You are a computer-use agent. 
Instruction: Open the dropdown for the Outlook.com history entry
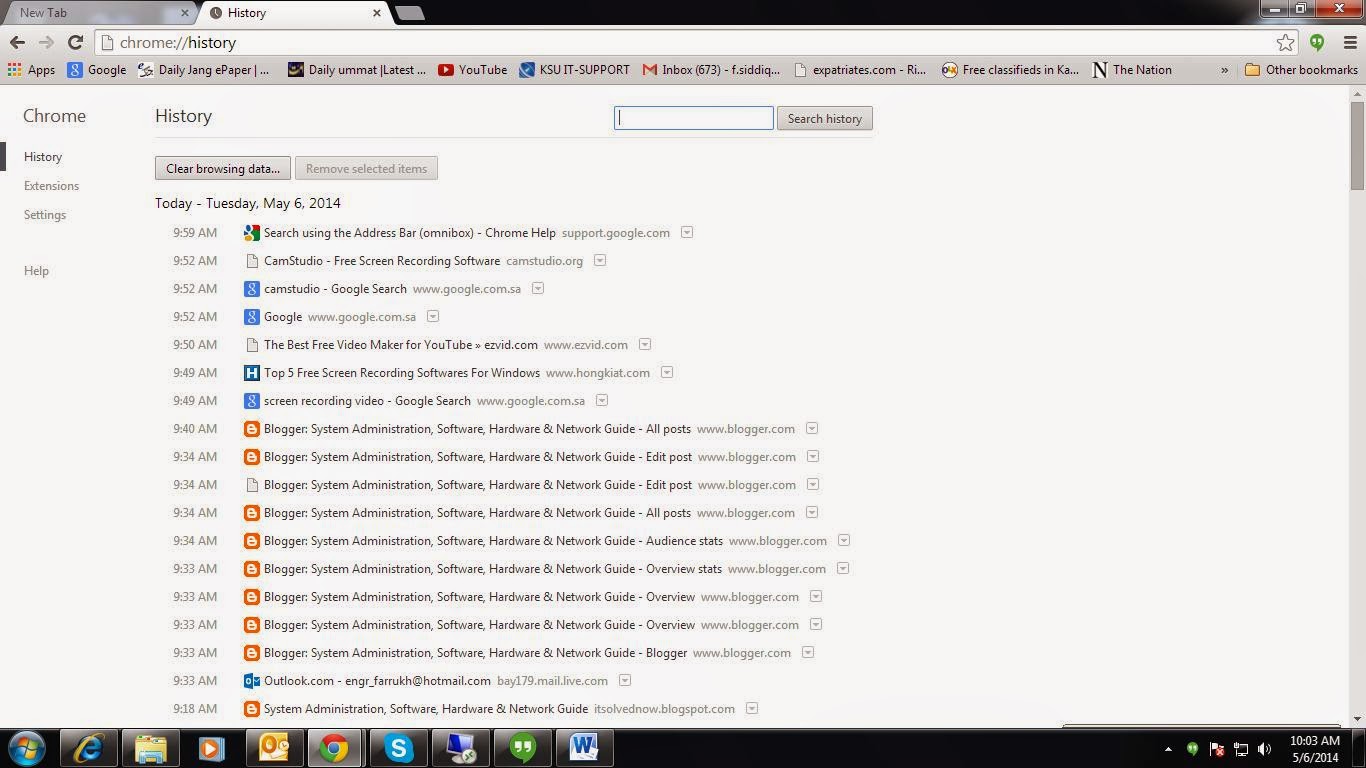click(625, 680)
